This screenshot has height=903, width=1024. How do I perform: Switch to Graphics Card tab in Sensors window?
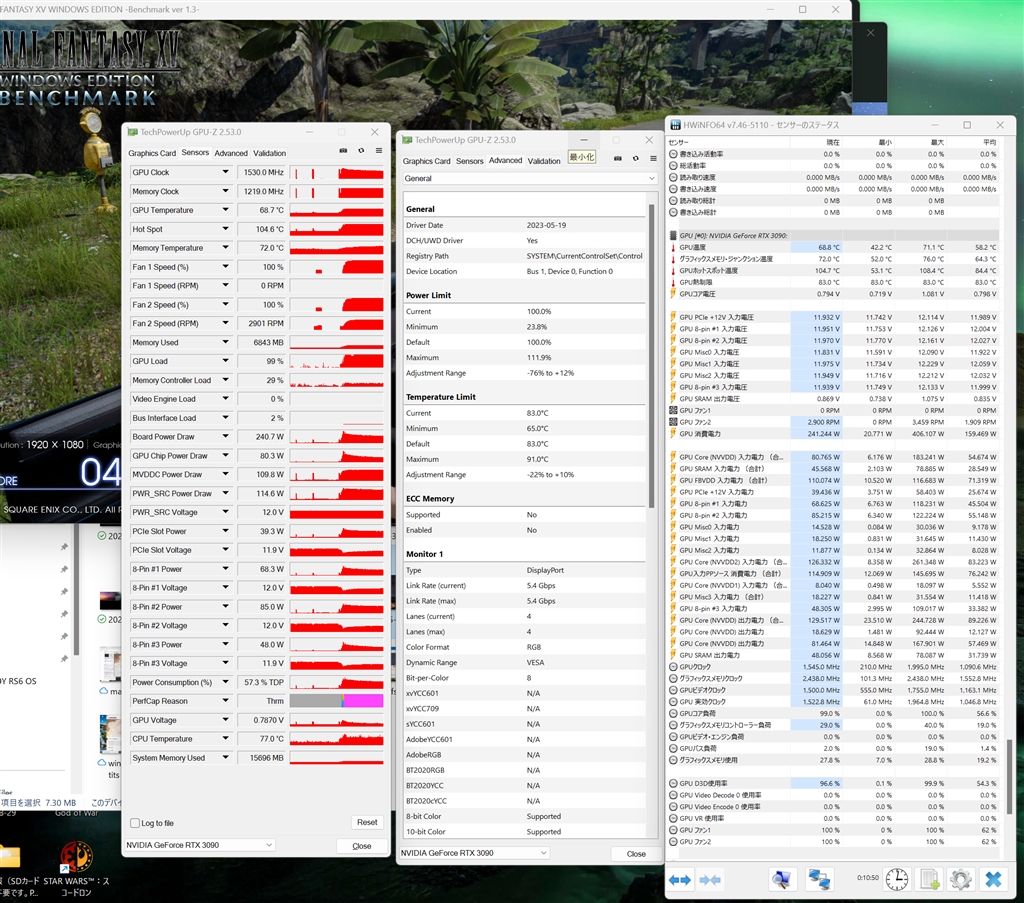(152, 153)
